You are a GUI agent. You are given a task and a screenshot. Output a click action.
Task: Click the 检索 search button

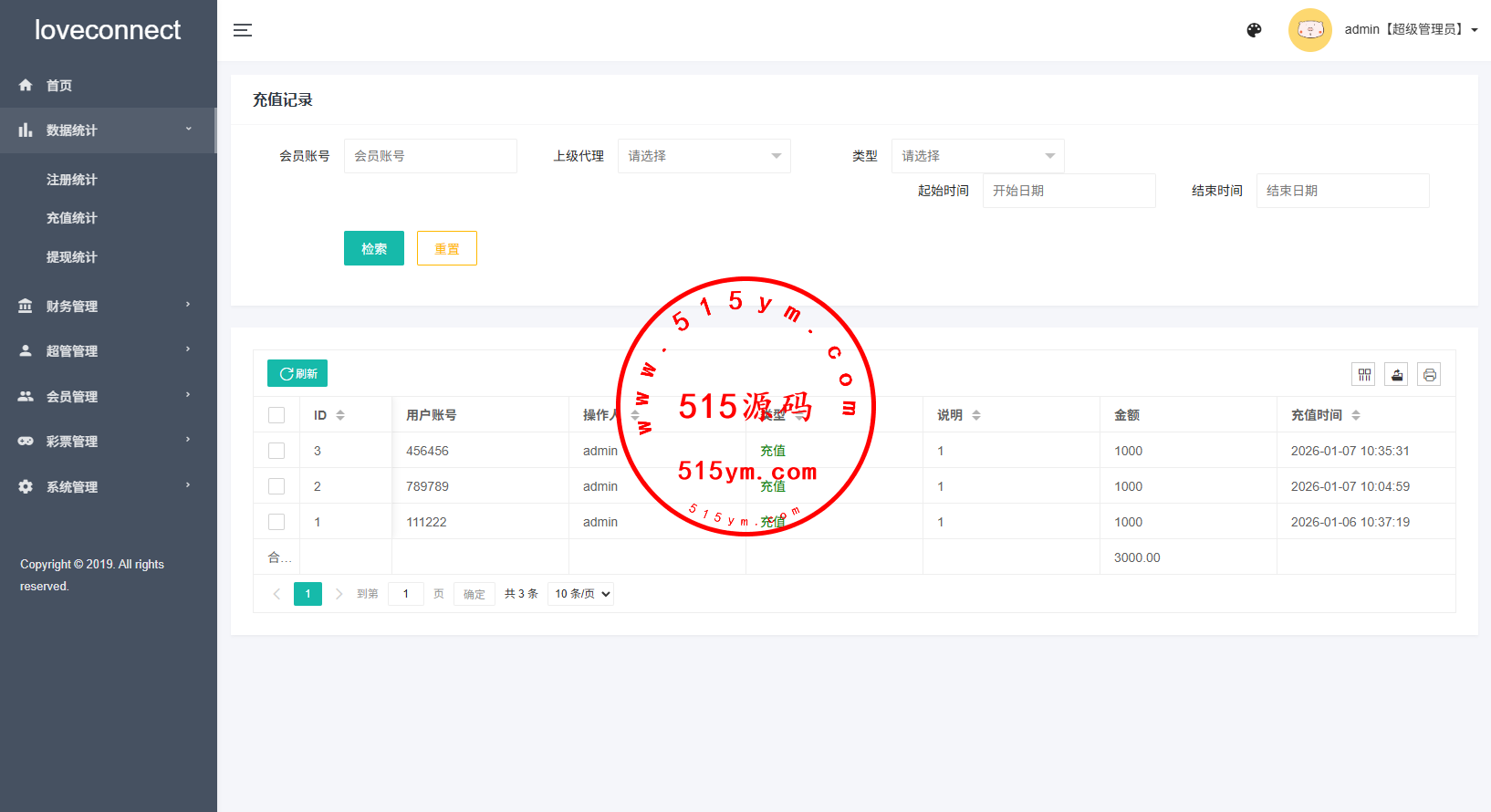click(x=373, y=248)
